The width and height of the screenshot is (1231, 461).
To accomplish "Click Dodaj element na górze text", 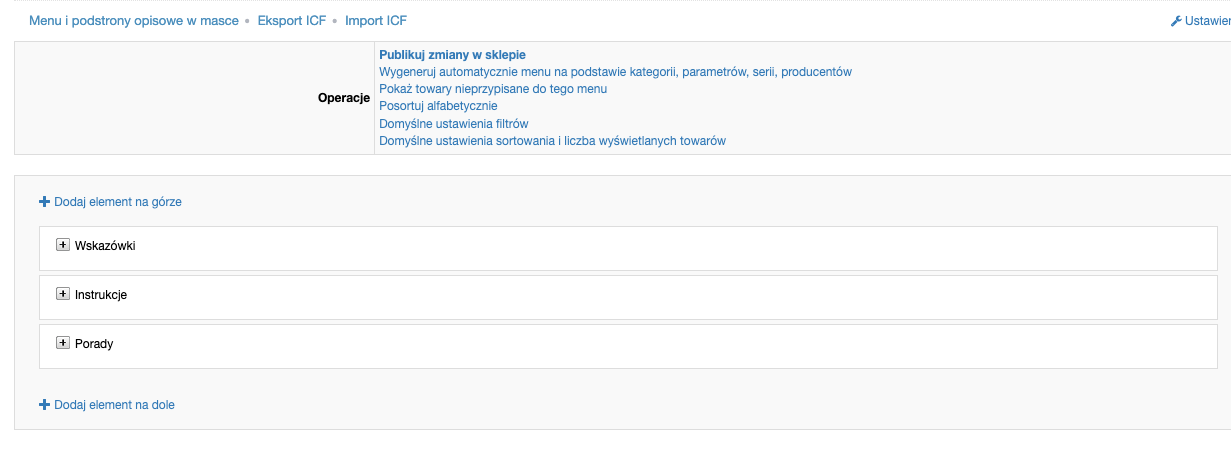I will click(x=118, y=202).
